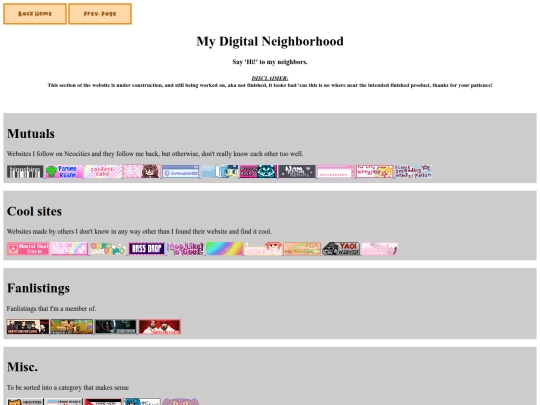Select the Cool sites section heading

[x=34, y=211]
